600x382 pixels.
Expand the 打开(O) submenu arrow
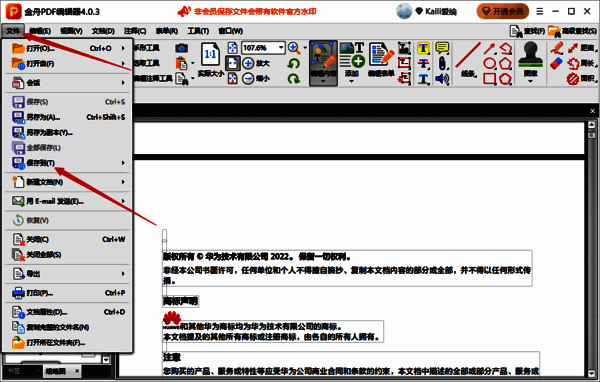[123, 48]
